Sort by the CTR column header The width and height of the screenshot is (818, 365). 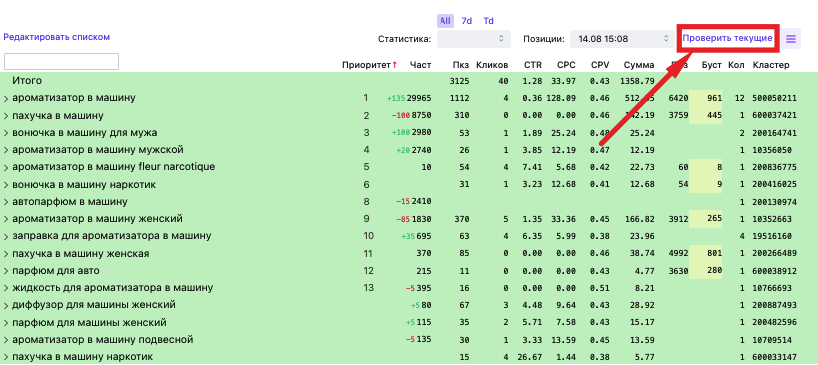point(533,65)
